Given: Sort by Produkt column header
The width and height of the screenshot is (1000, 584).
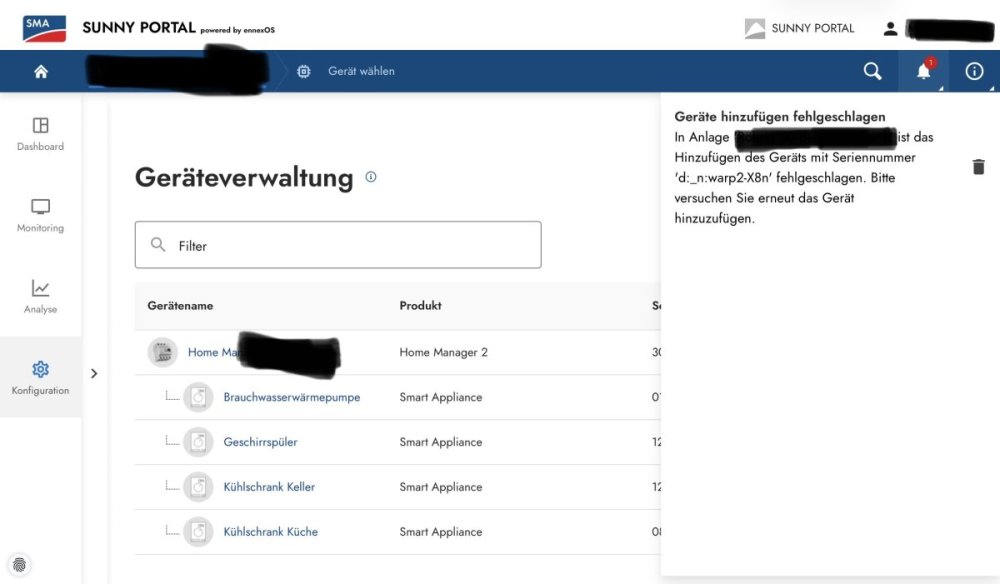Looking at the screenshot, I should coord(420,306).
